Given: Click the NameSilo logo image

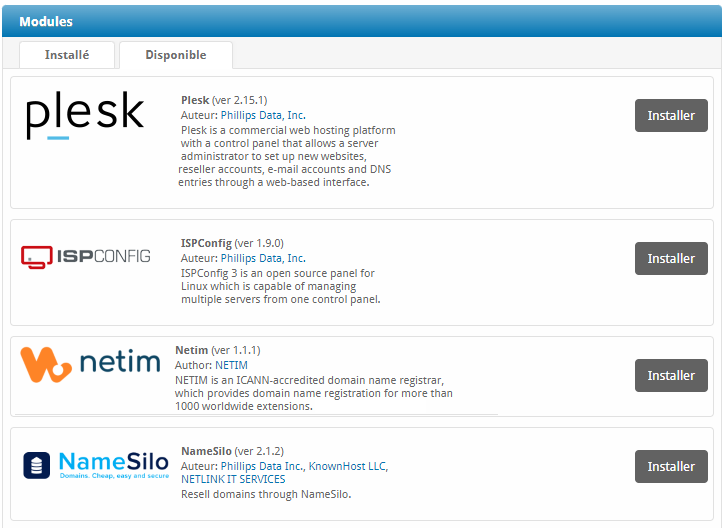Looking at the screenshot, I should (x=96, y=465).
